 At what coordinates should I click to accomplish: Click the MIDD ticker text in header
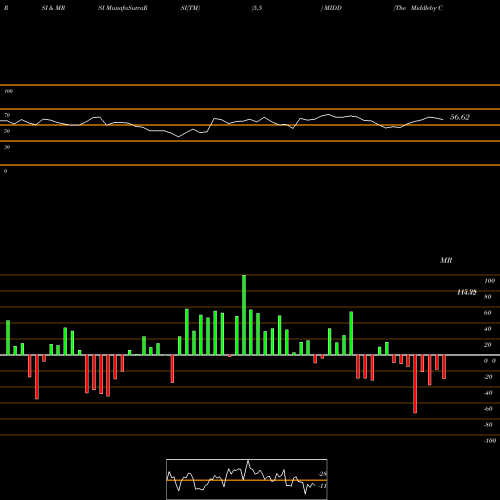pos(333,8)
